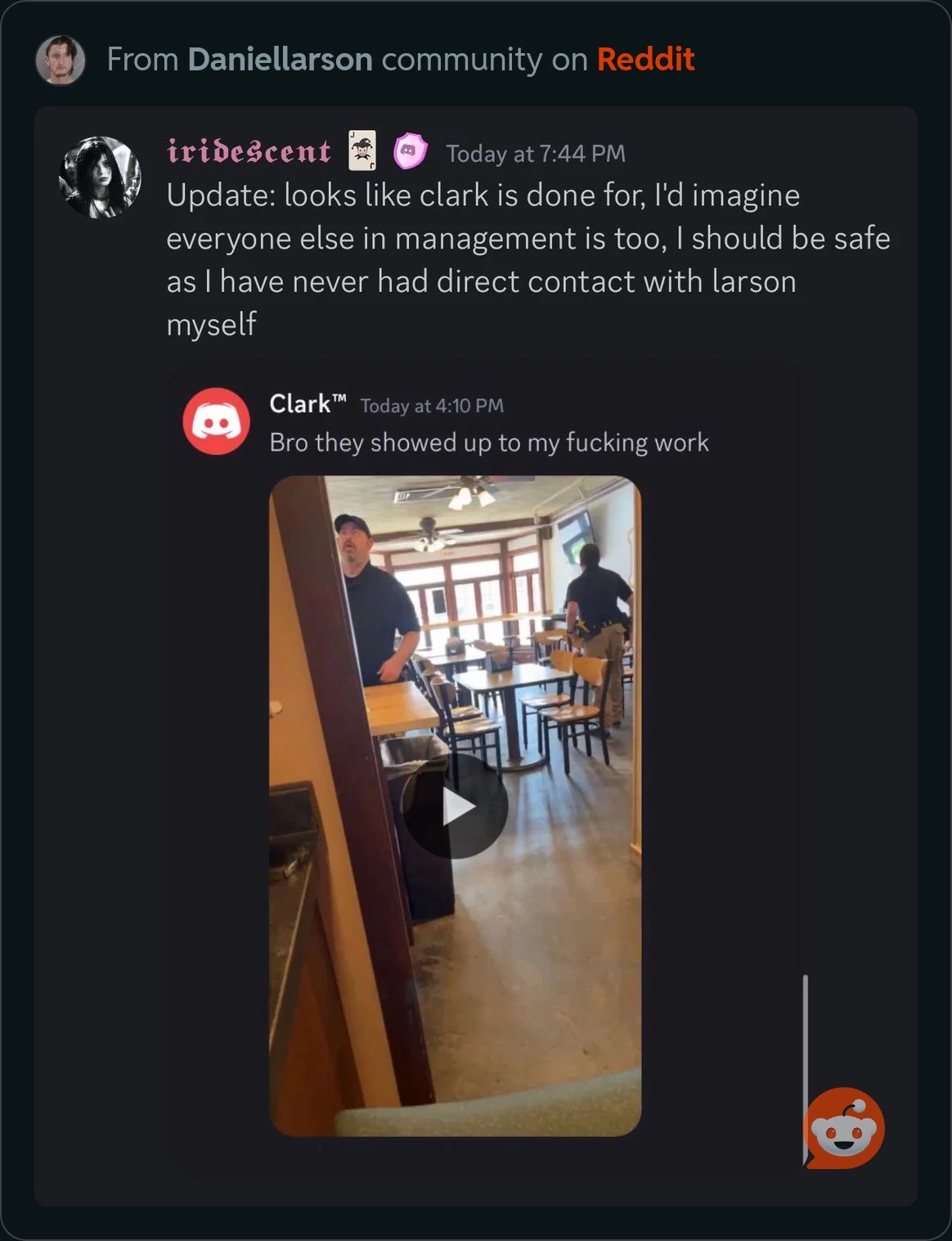
Task: Click the Clark™ username
Action: 308,404
